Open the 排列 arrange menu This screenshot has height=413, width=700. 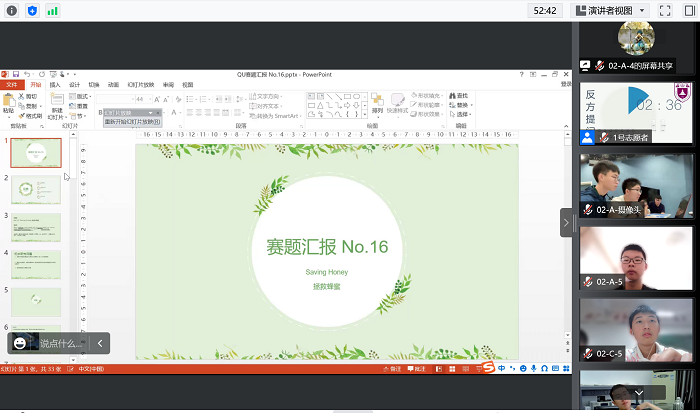377,105
